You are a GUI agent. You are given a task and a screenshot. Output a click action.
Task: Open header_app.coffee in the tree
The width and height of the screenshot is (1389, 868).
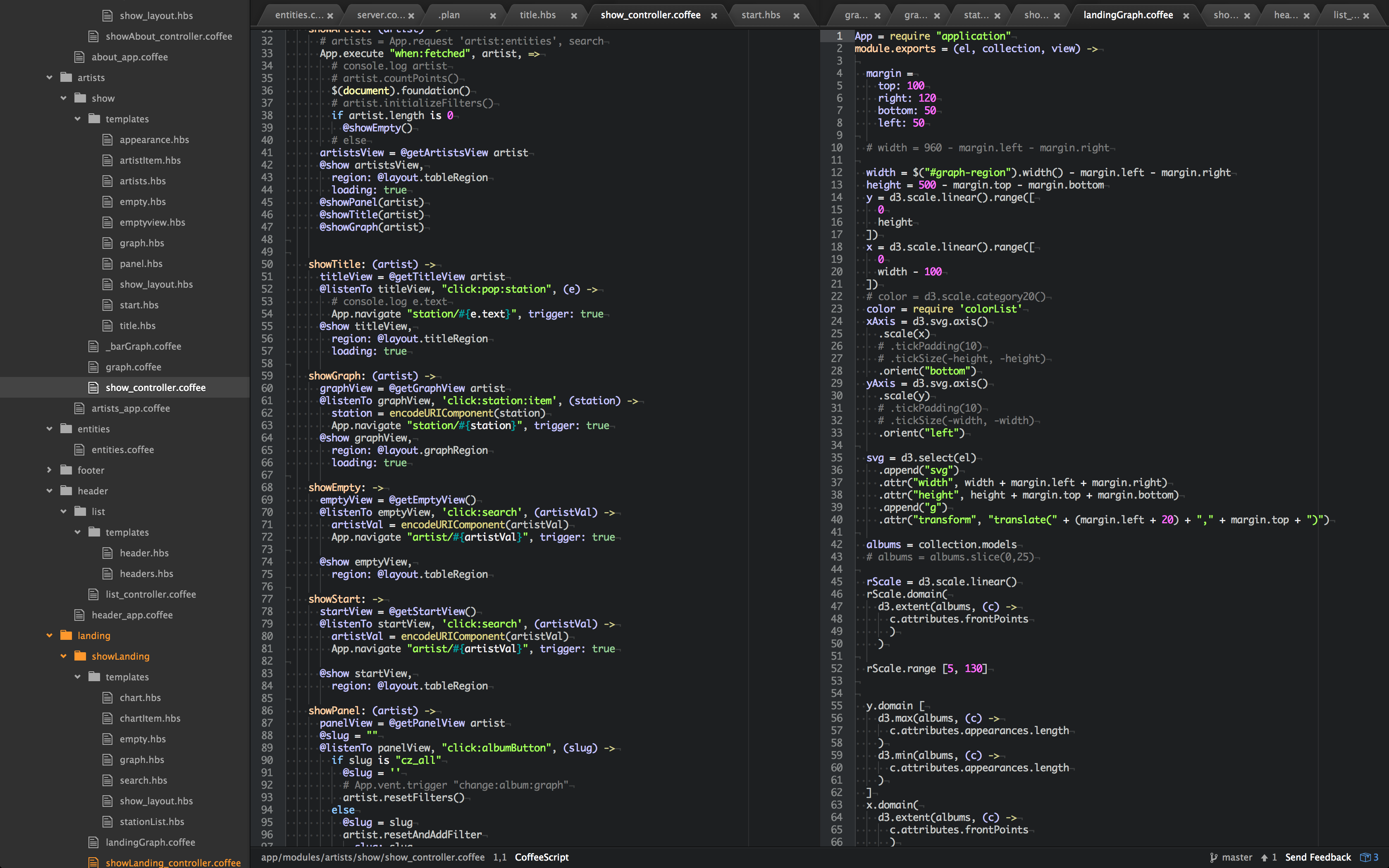pos(132,615)
